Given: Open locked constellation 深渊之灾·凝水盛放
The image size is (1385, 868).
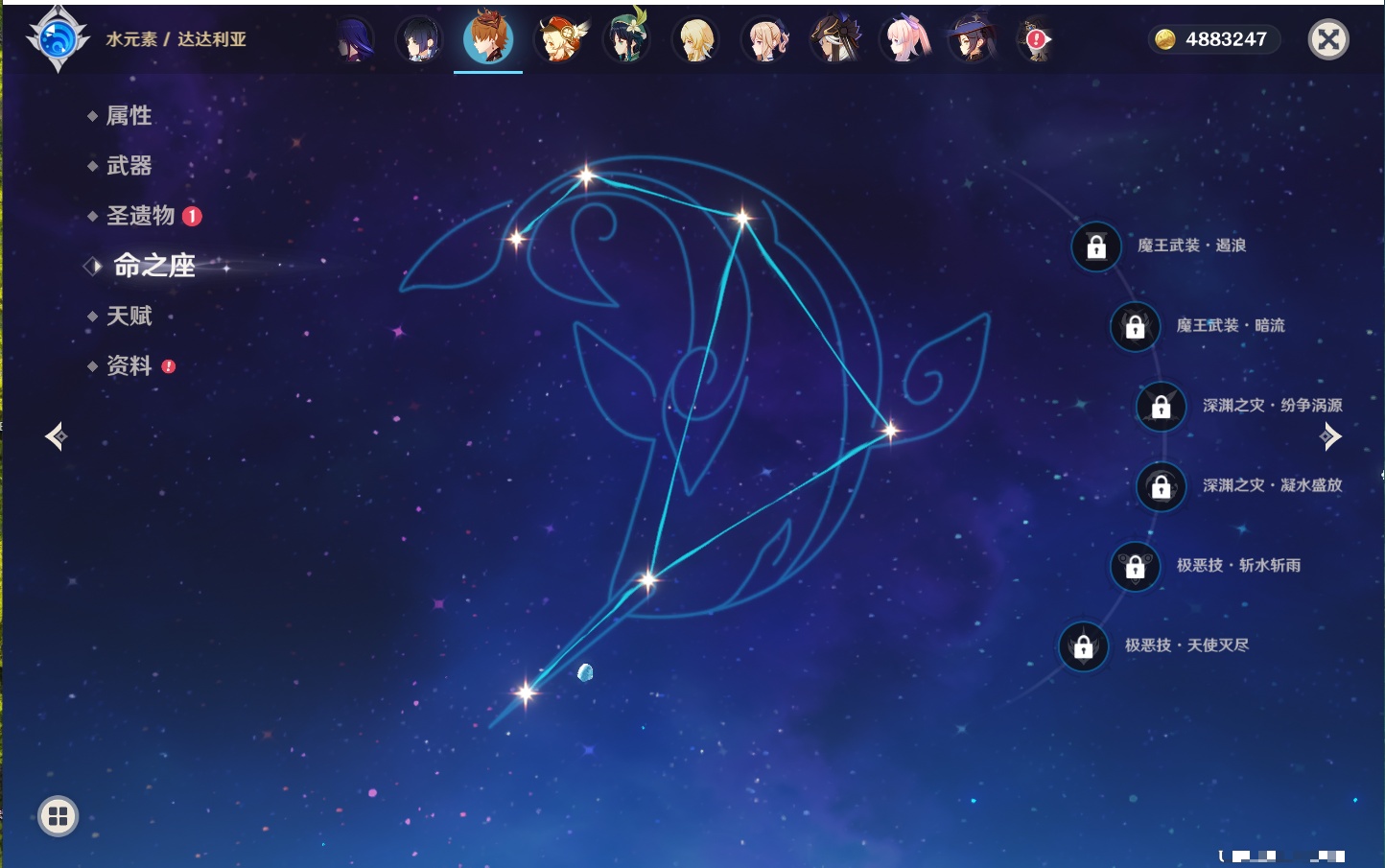Looking at the screenshot, I should coord(1161,485).
